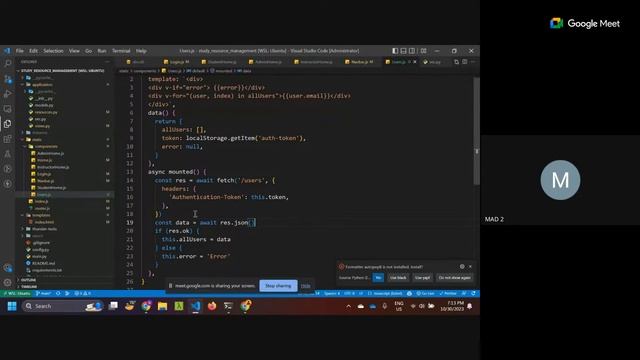Open the Terminal menu

(x=121, y=51)
